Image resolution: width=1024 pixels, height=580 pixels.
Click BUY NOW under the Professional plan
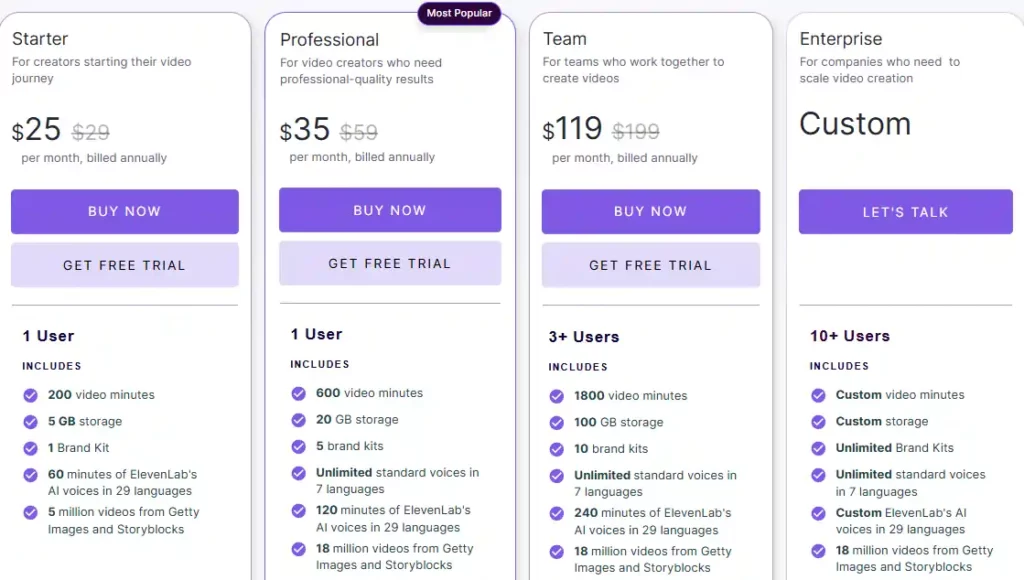click(390, 209)
